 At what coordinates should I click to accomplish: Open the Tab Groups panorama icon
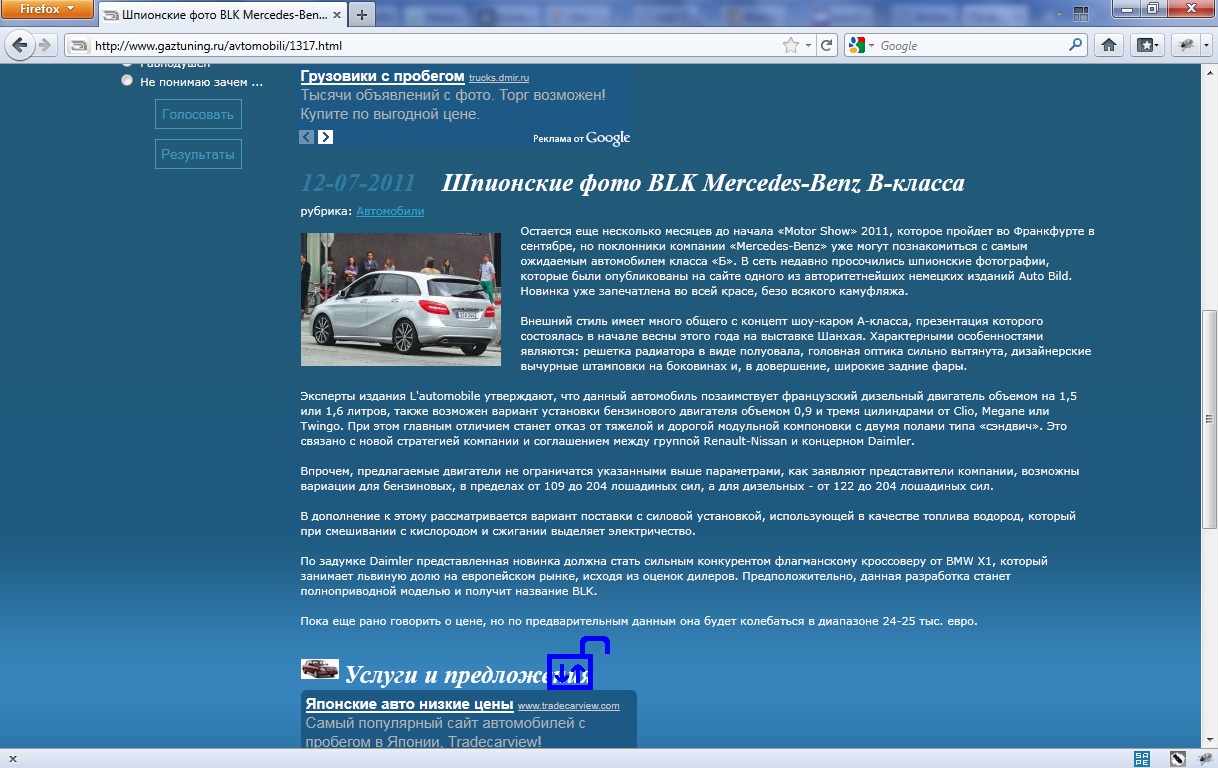(1080, 14)
